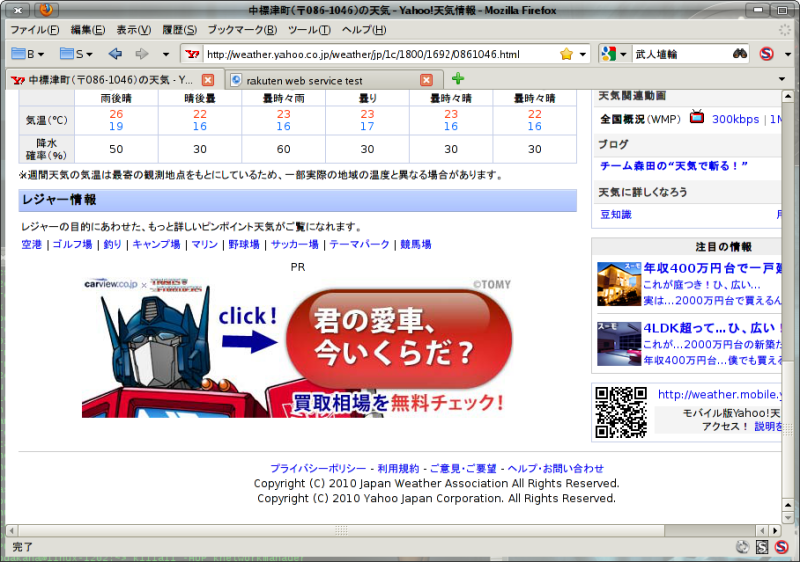Click the red 君の愛車、今いくらだ？ ad button
The width and height of the screenshot is (800, 562).
pyautogui.click(x=399, y=339)
